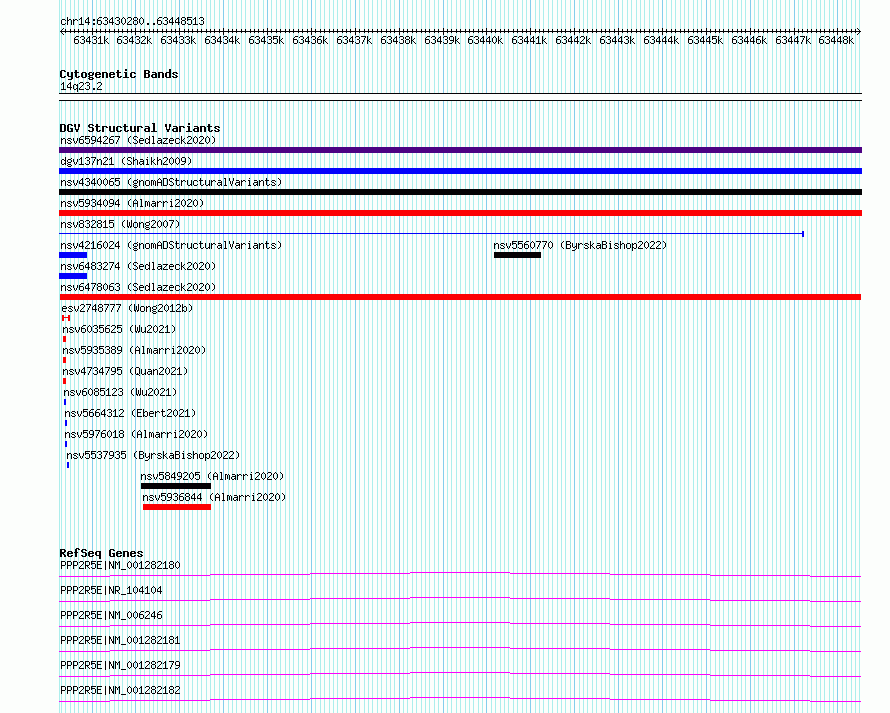The height and width of the screenshot is (713, 890).
Task: Click the chr14:63430280..63448513 coordinates text
Action: (132, 22)
